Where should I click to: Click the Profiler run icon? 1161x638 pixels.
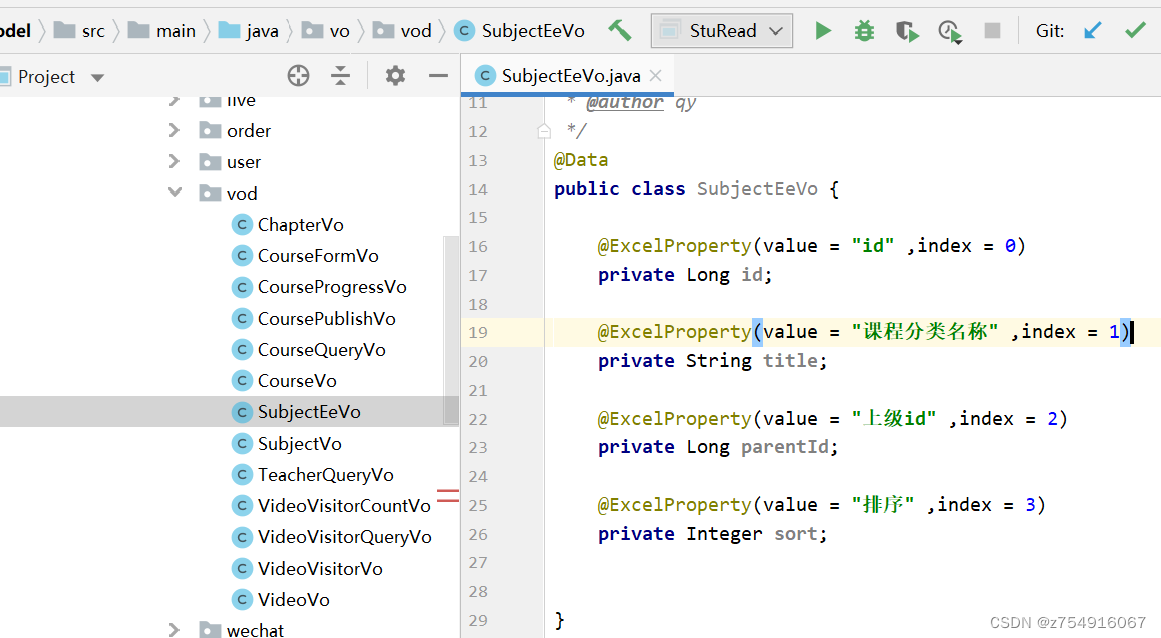pos(949,32)
